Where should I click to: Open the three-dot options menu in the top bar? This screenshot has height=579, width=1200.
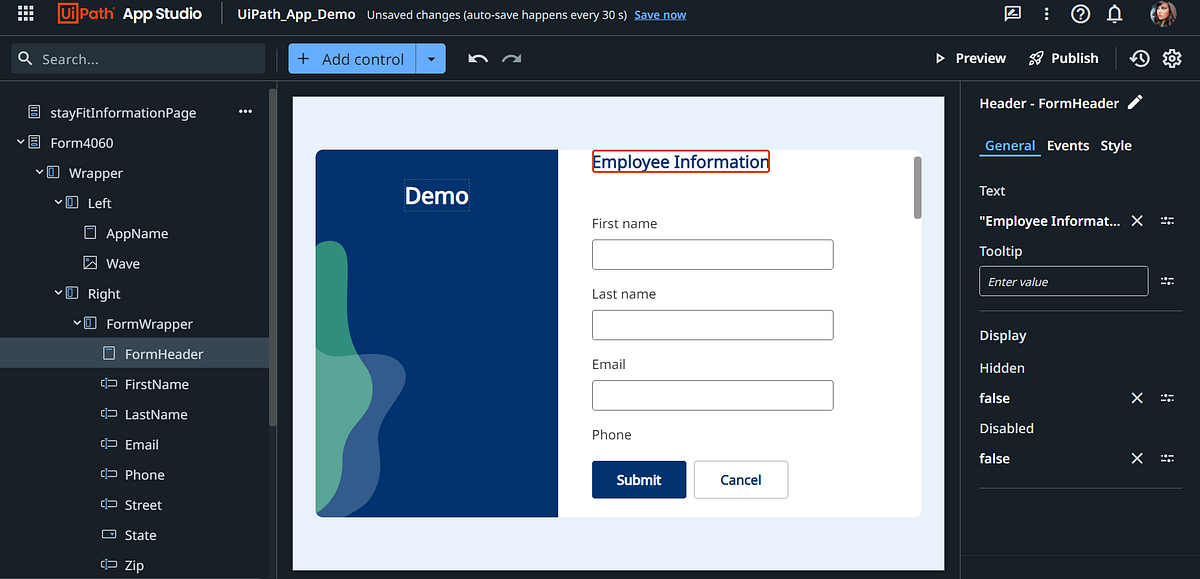(1046, 14)
